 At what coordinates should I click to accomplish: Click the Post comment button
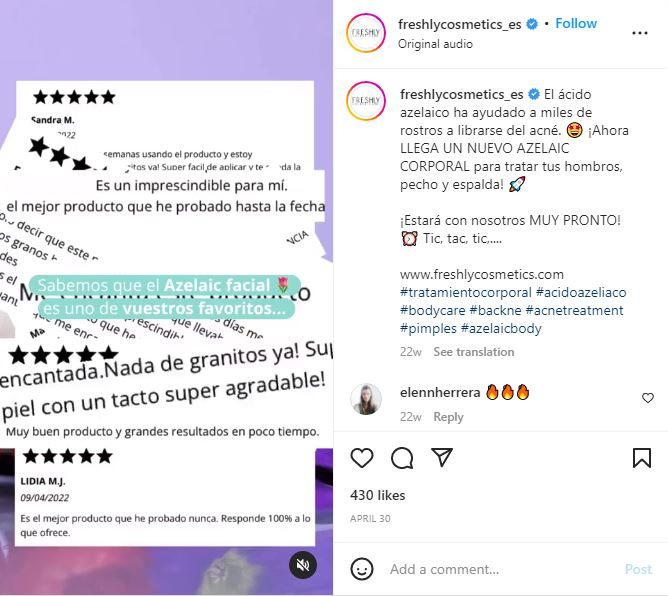click(x=638, y=569)
